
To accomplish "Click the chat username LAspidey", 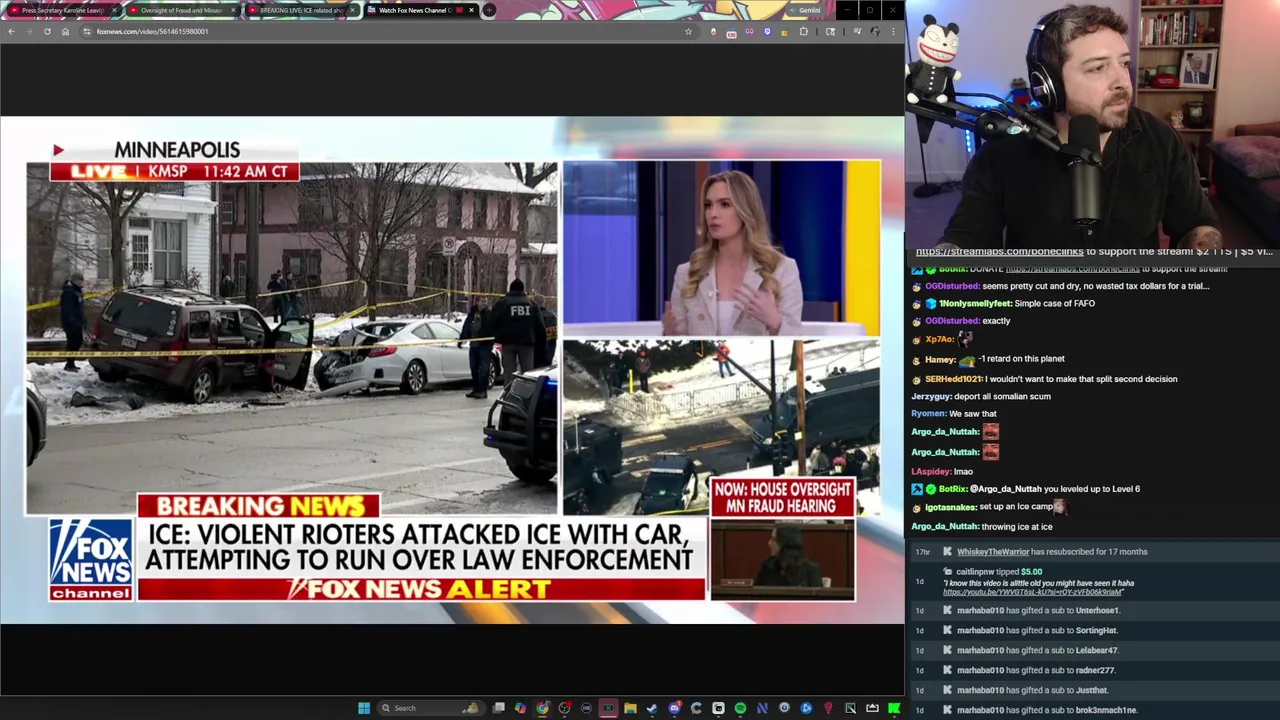I will (929, 471).
